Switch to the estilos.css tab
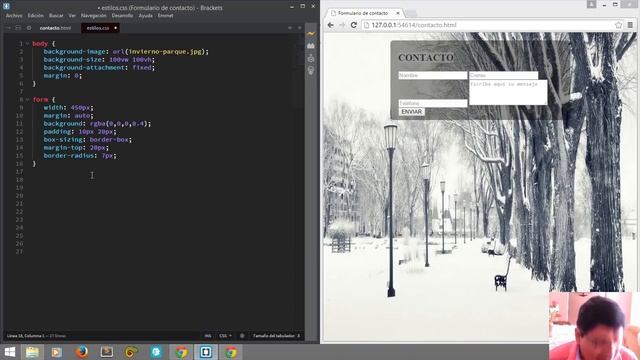The image size is (640, 360). (98, 28)
